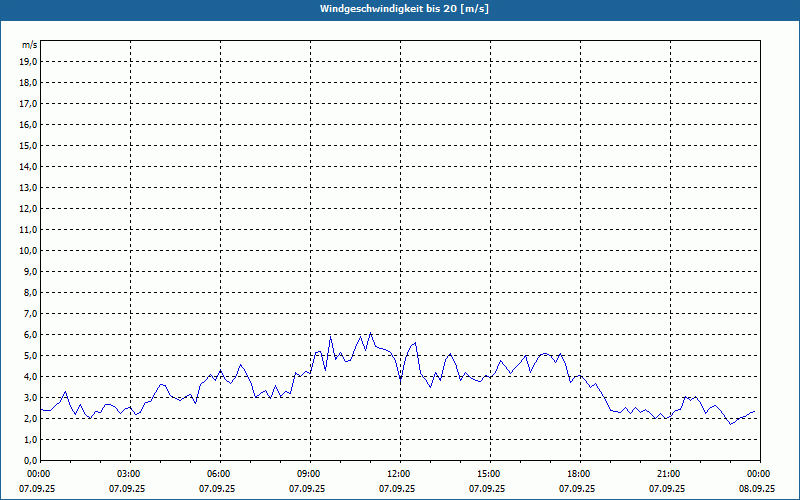Click the 00:00 time label at left start
The height and width of the screenshot is (500, 800).
39,474
